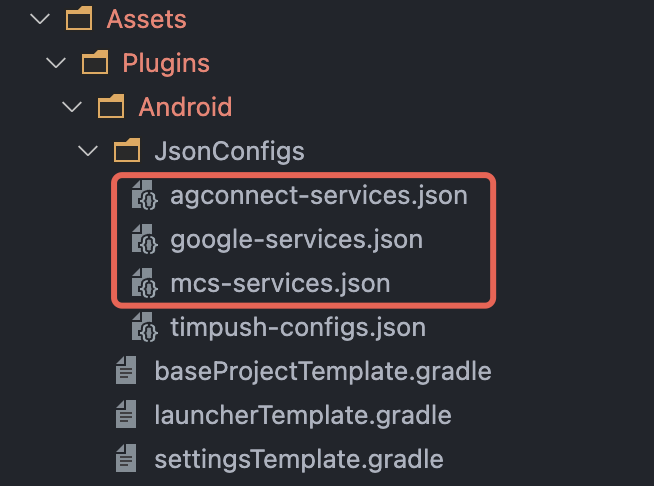Image resolution: width=654 pixels, height=486 pixels.
Task: Select timpush-configs.json file name
Action: coord(298,327)
